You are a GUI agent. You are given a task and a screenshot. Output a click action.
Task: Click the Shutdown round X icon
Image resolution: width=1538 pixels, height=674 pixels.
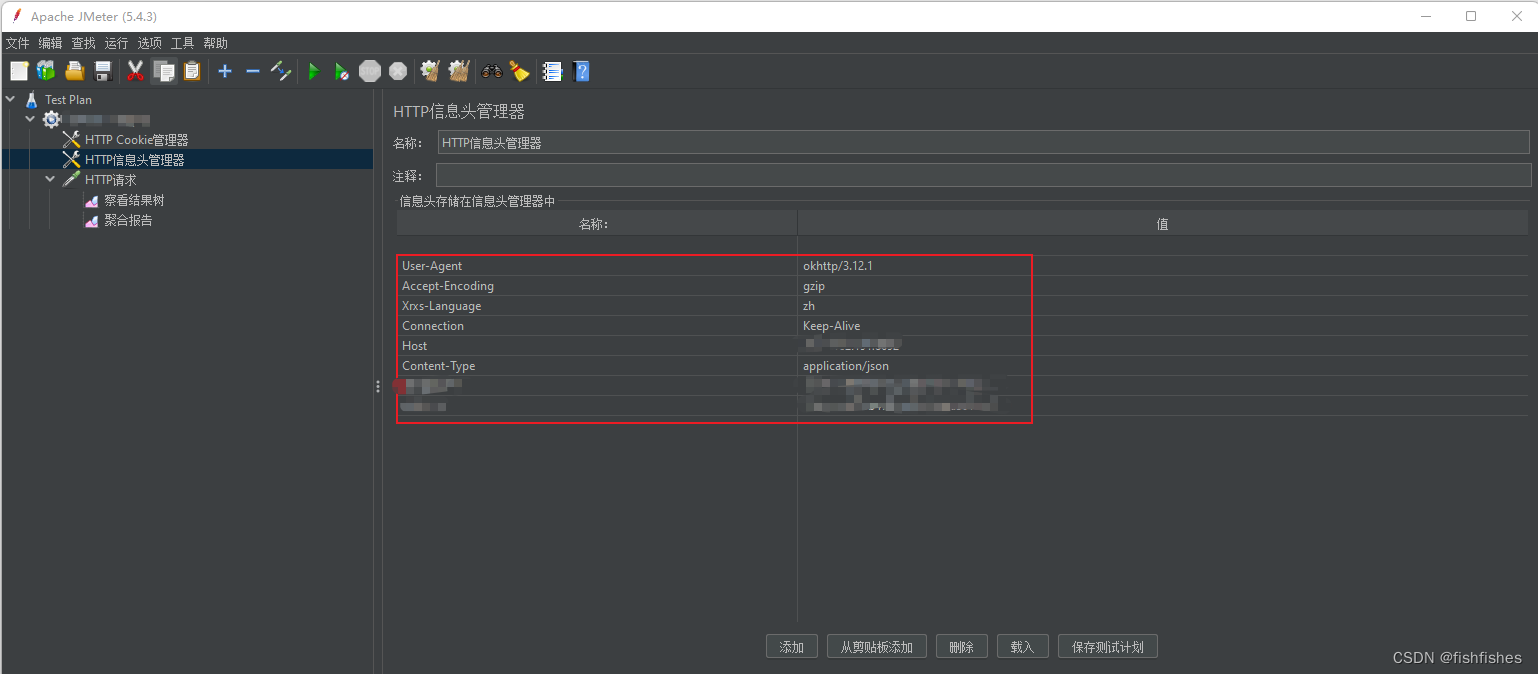pos(398,71)
